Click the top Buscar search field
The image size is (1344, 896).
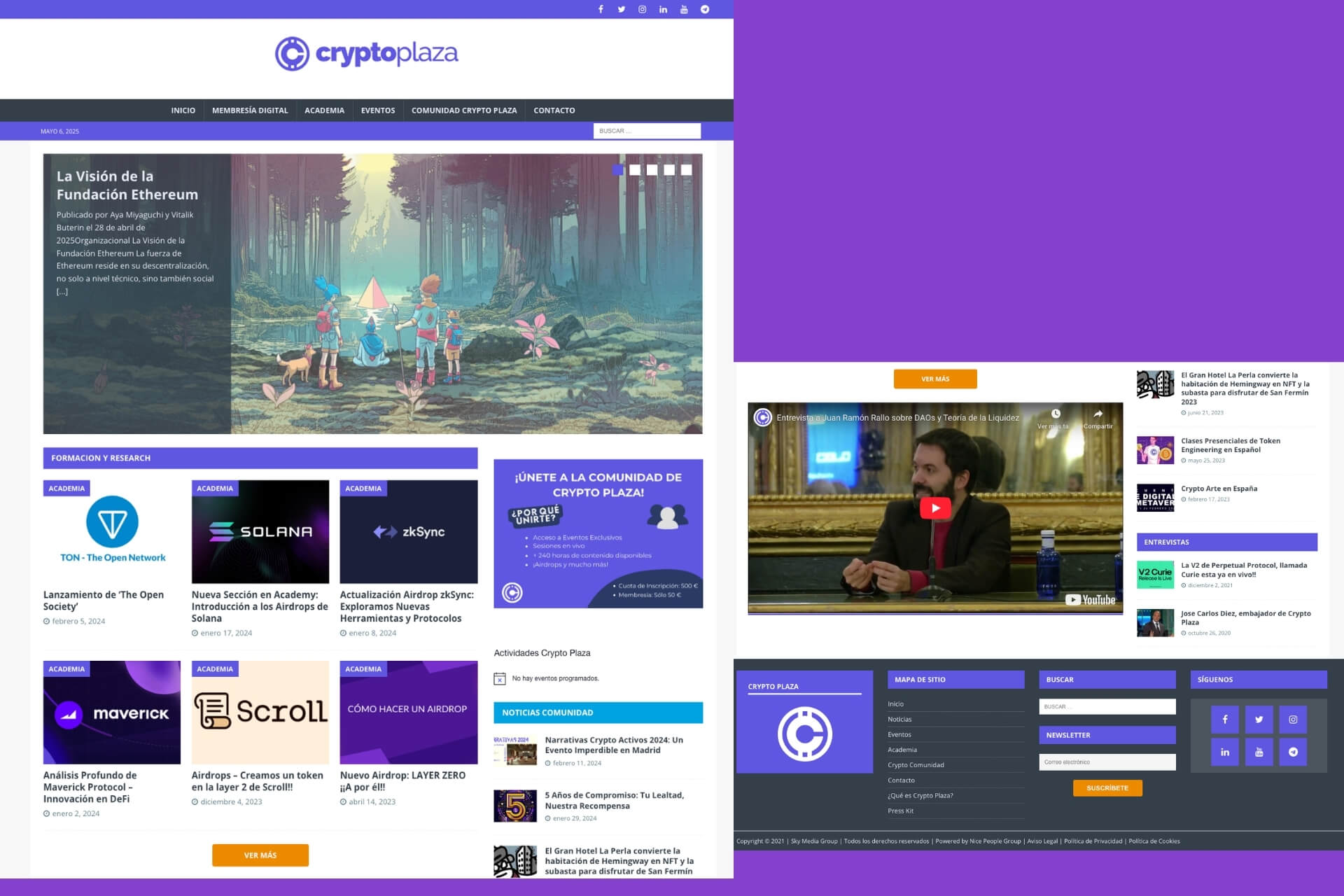[x=647, y=131]
